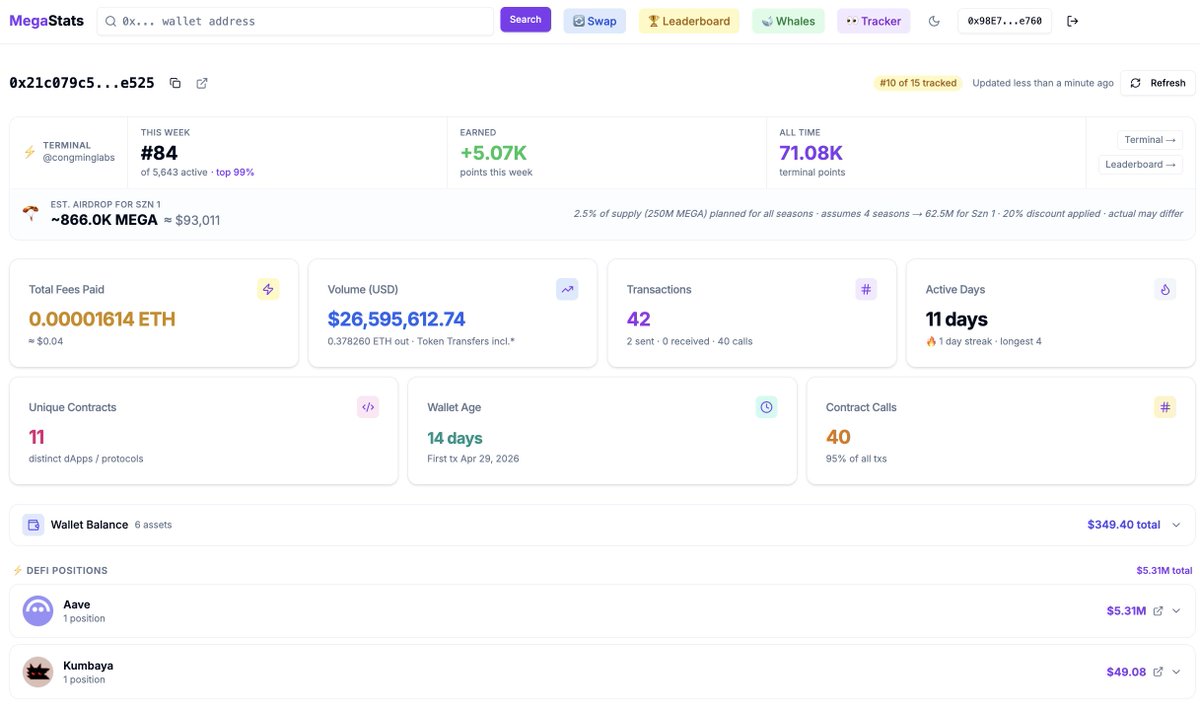Click the Active Days flame icon
The width and height of the screenshot is (1200, 710).
[x=1165, y=289]
